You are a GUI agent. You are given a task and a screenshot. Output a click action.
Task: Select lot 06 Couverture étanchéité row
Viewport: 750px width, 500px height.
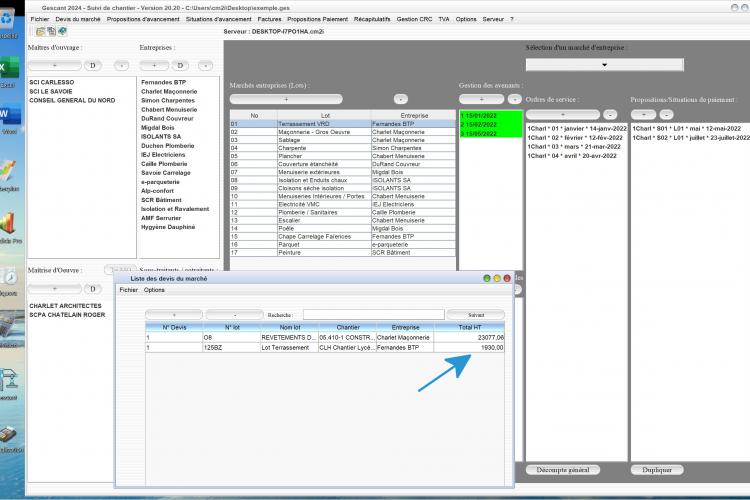(x=342, y=164)
